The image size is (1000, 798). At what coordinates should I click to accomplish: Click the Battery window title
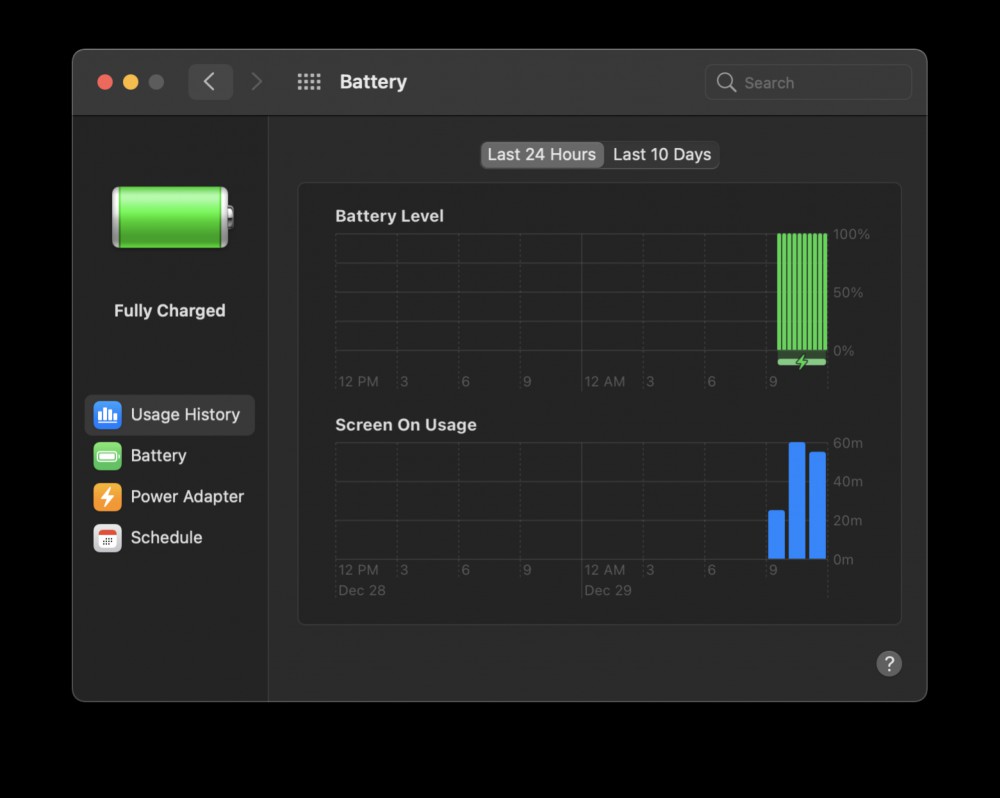pos(373,82)
